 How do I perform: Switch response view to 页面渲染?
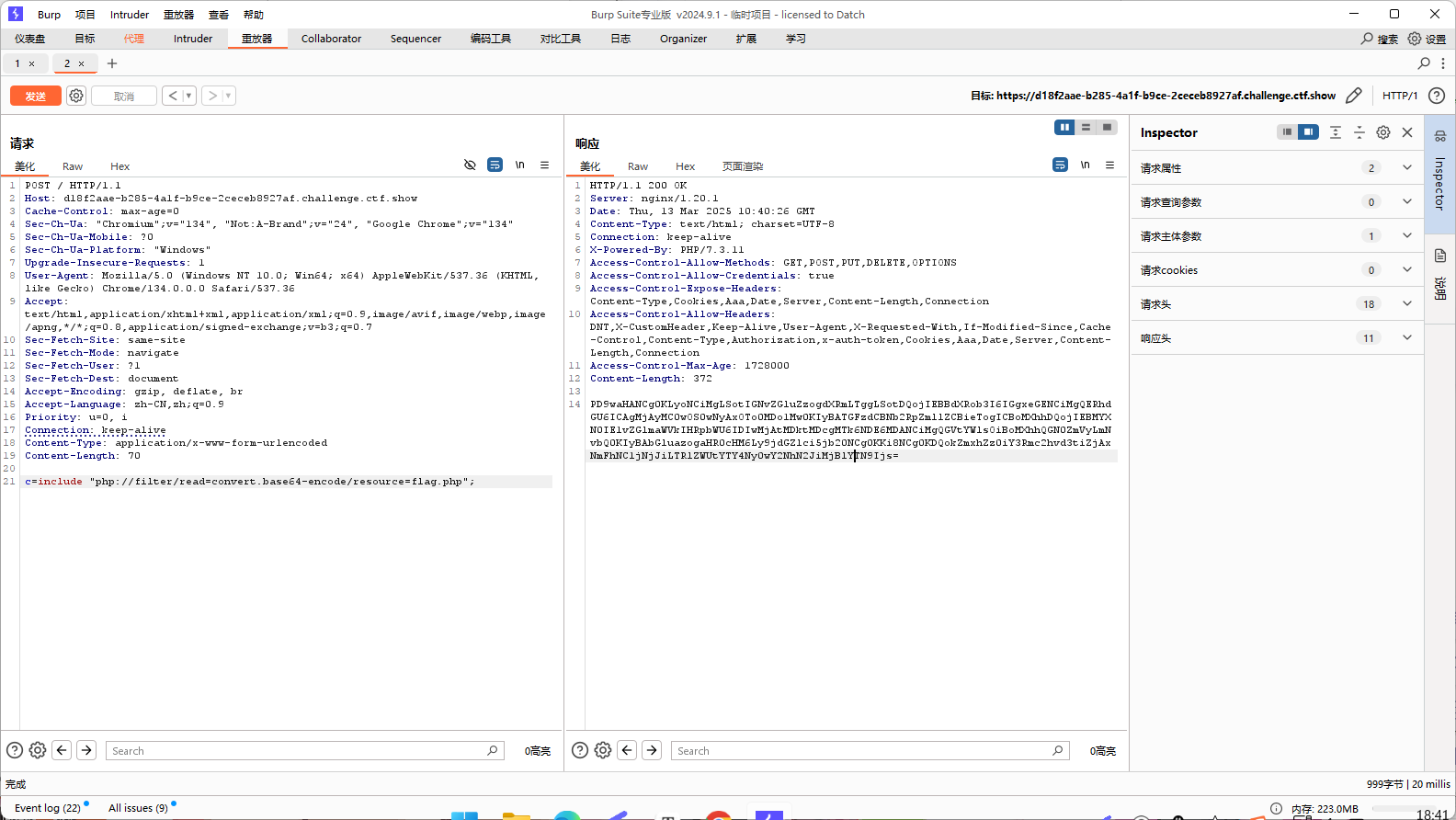coord(743,166)
